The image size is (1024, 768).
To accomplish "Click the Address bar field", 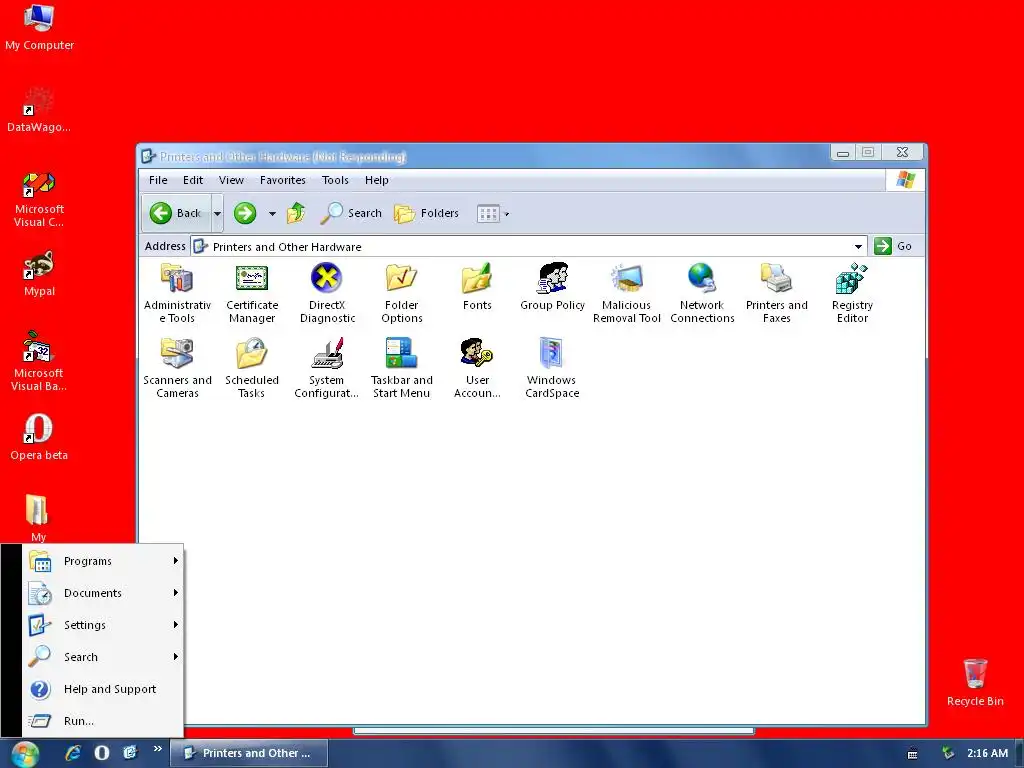I will 530,246.
